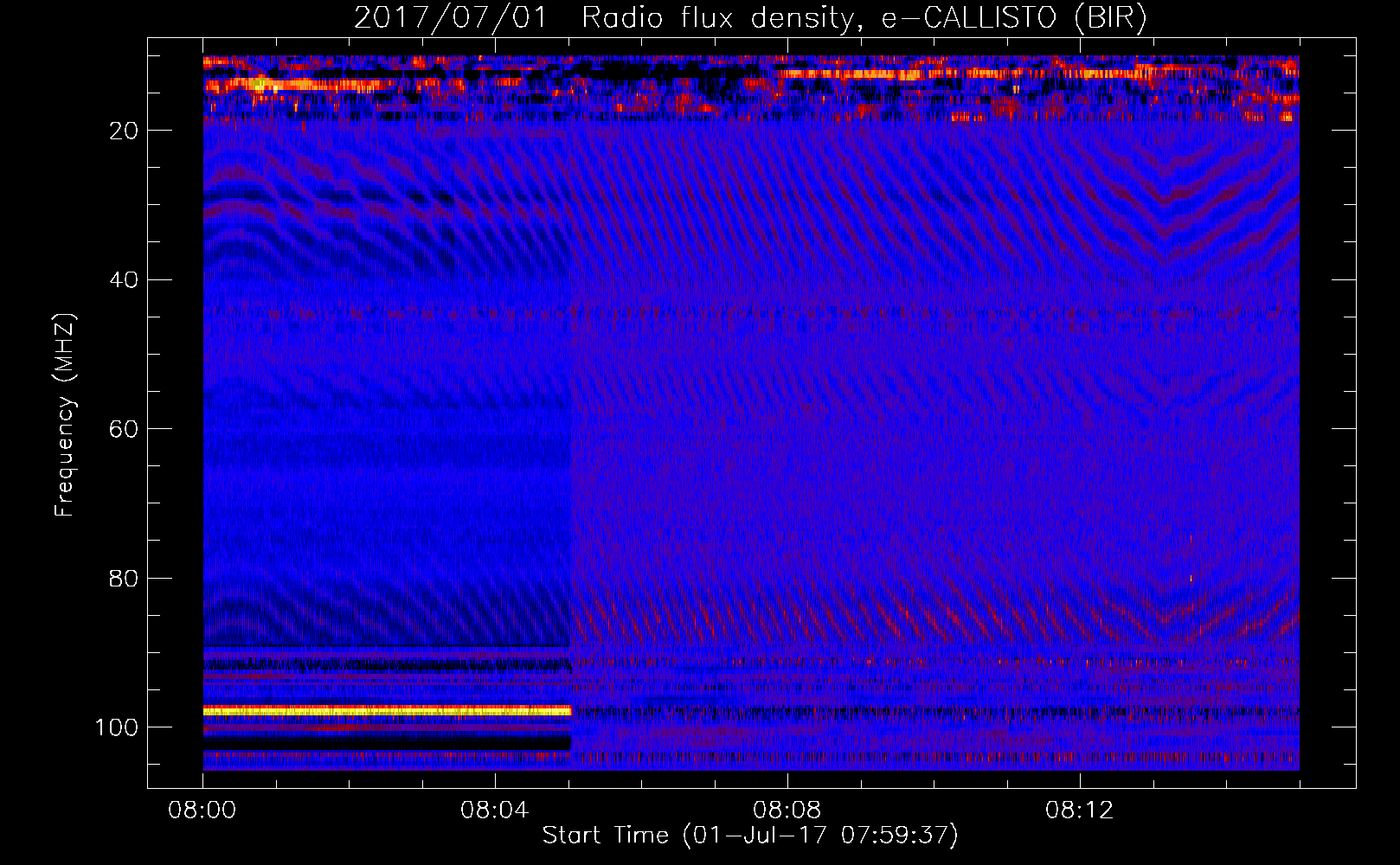
Task: Click the 80 frequency tick label
Action: 124,578
